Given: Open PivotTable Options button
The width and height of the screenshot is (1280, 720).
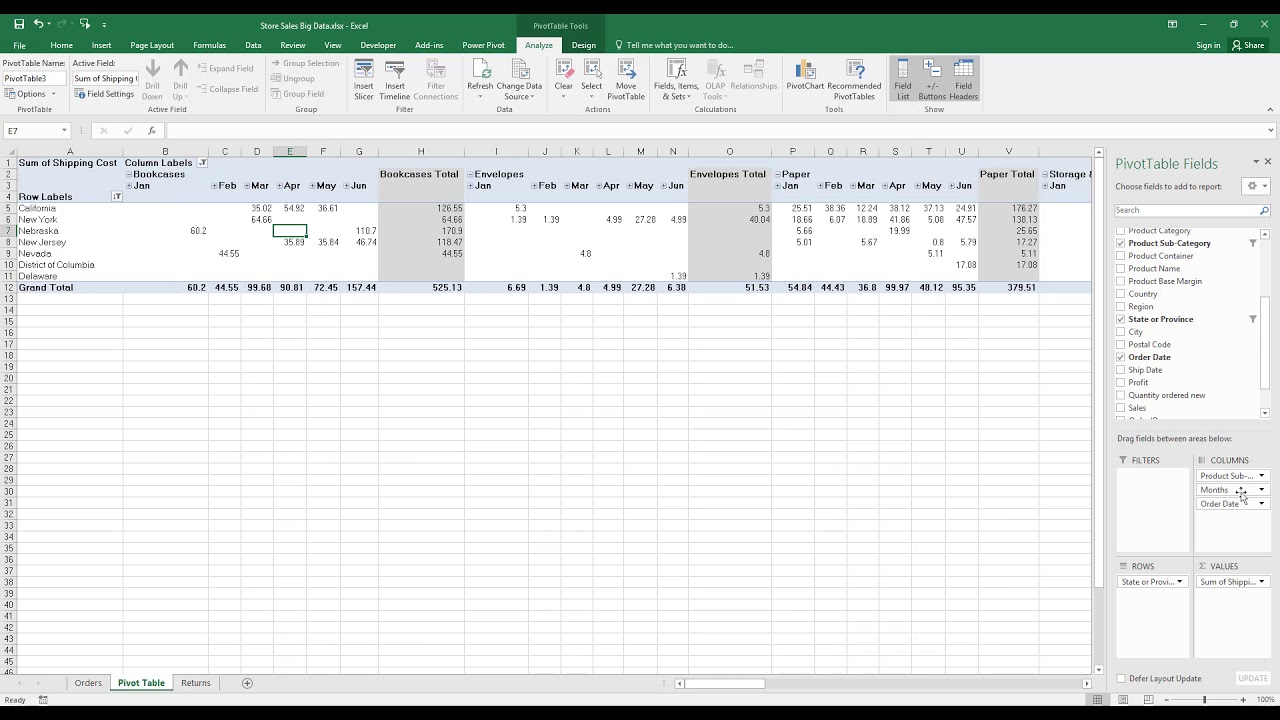Looking at the screenshot, I should click(30, 94).
